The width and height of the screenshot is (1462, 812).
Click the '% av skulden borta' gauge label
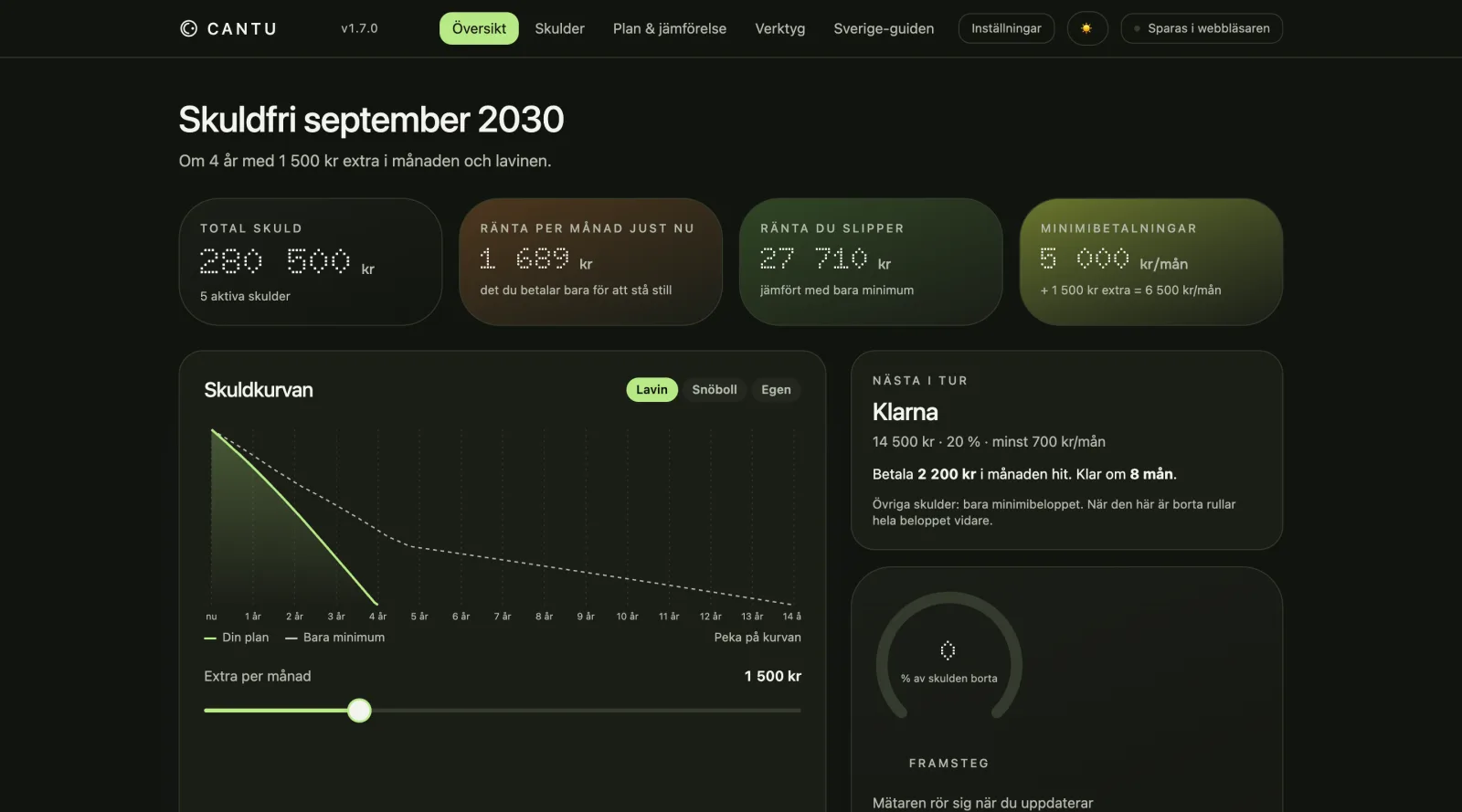click(x=949, y=679)
